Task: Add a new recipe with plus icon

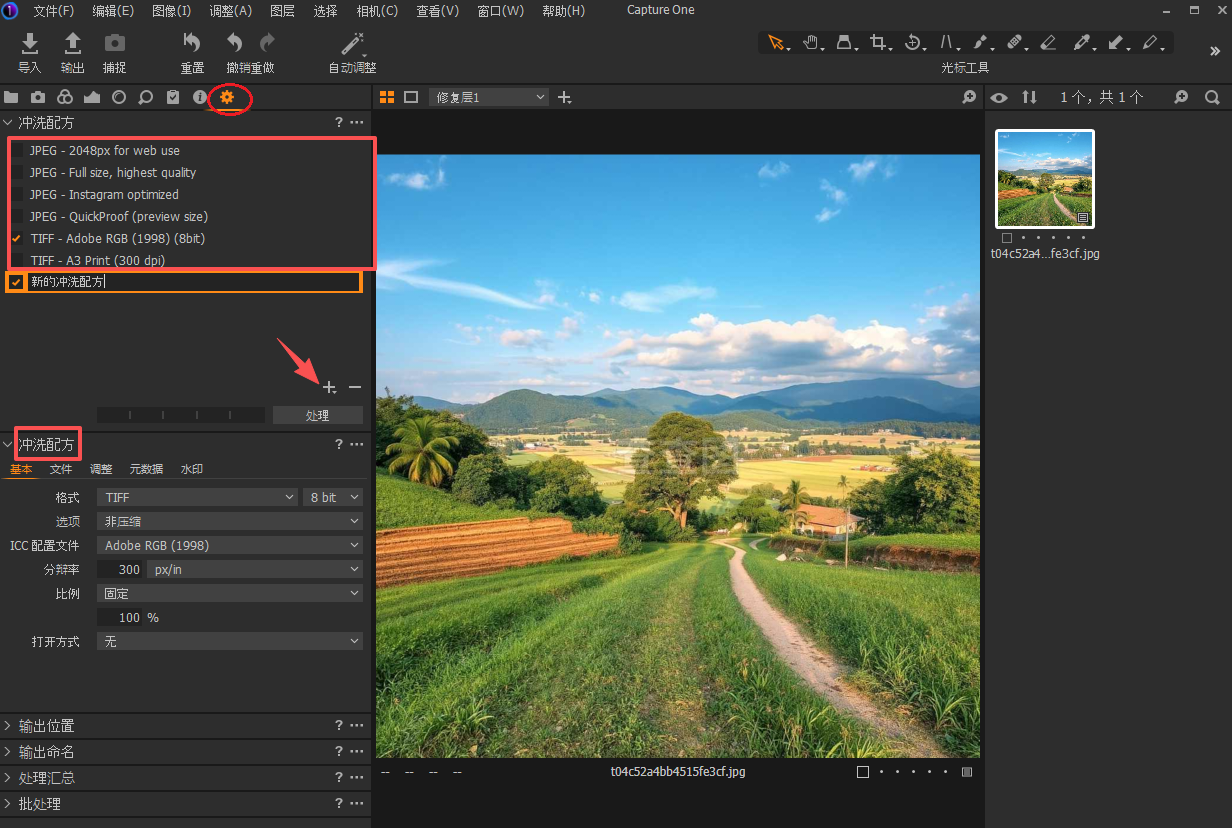Action: pyautogui.click(x=329, y=387)
